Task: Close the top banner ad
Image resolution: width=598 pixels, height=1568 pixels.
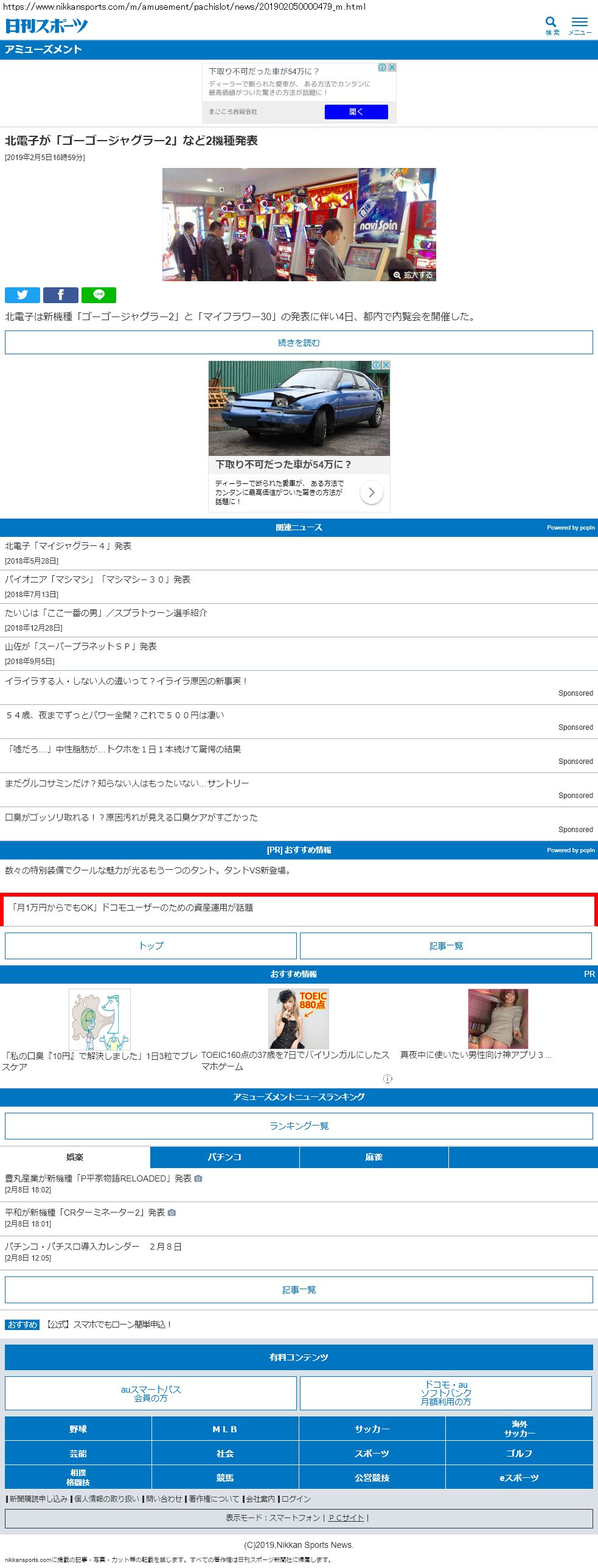Action: pyautogui.click(x=392, y=68)
